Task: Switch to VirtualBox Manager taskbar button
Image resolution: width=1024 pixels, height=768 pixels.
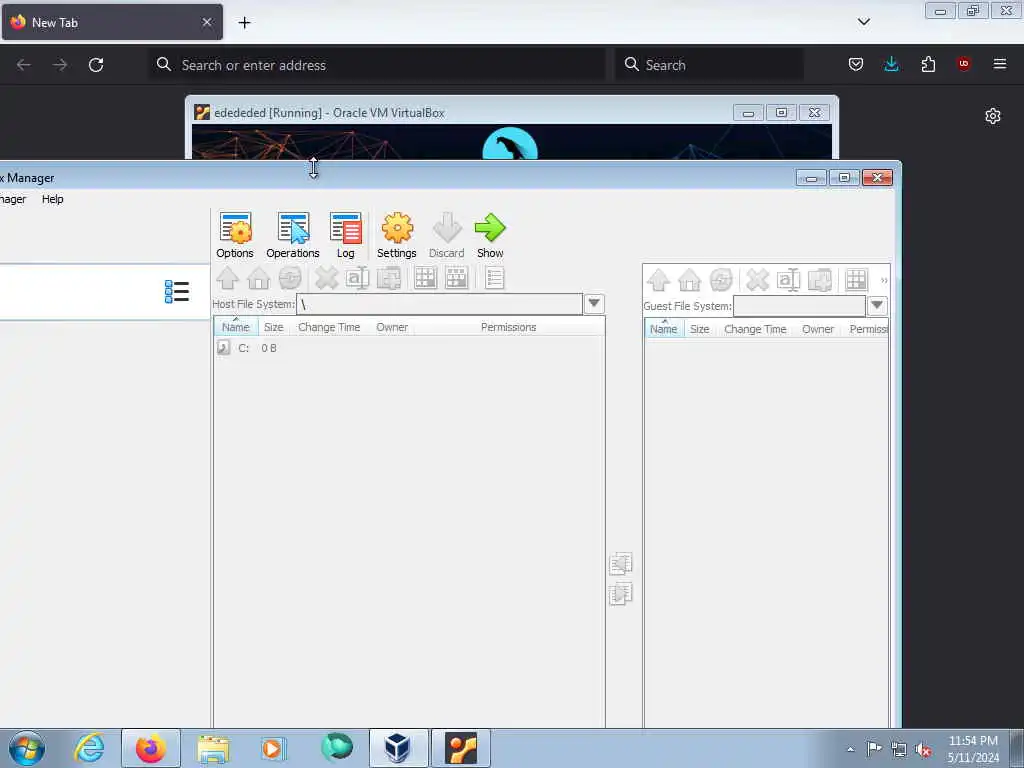Action: pos(398,748)
